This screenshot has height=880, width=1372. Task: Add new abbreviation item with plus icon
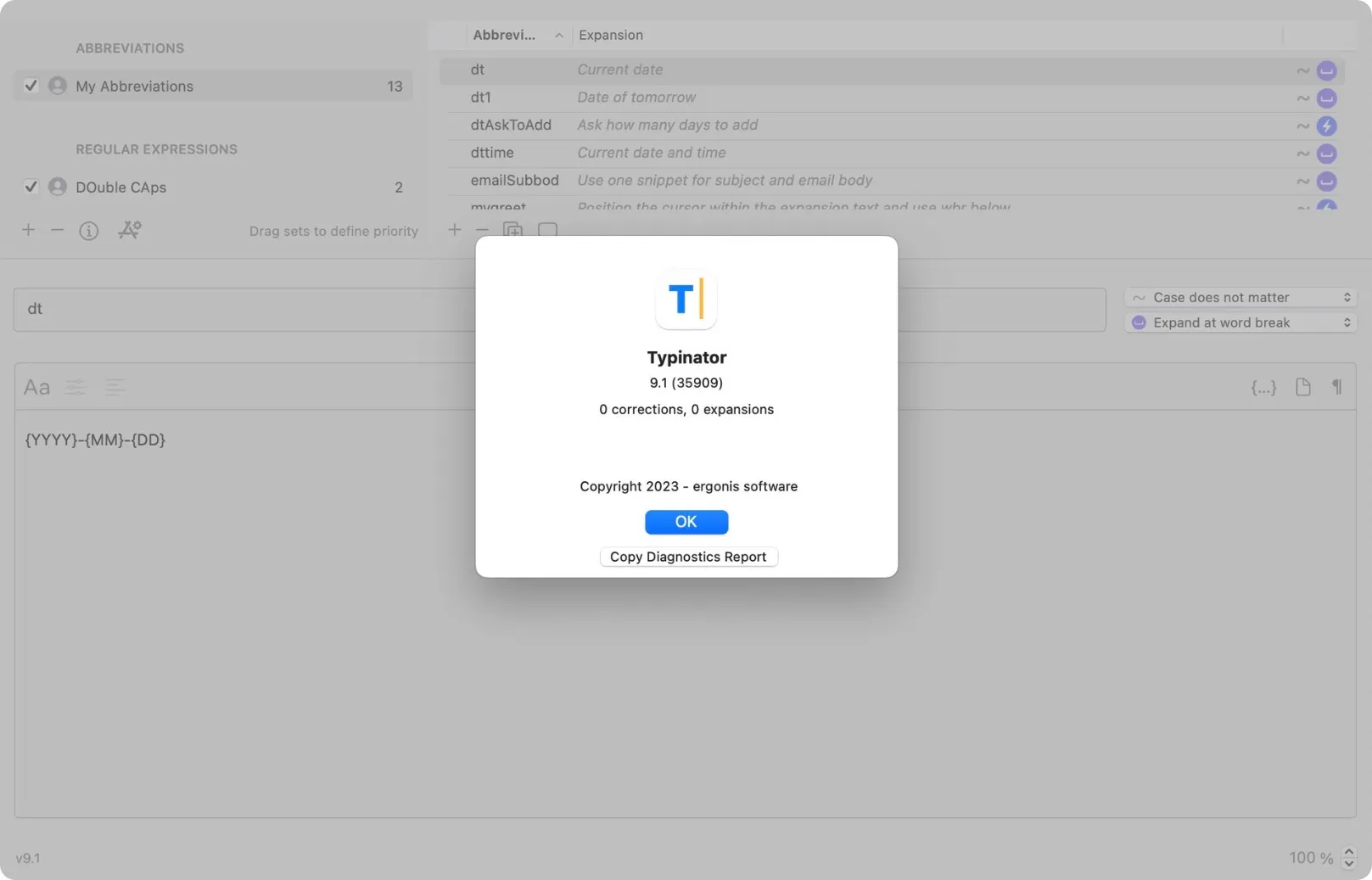455,230
